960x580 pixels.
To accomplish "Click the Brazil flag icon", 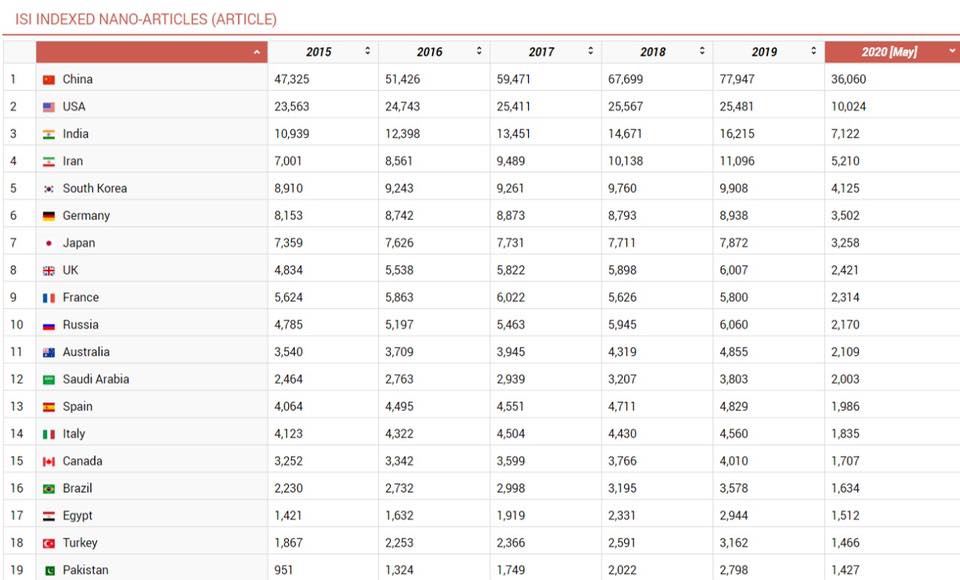I will click(48, 489).
